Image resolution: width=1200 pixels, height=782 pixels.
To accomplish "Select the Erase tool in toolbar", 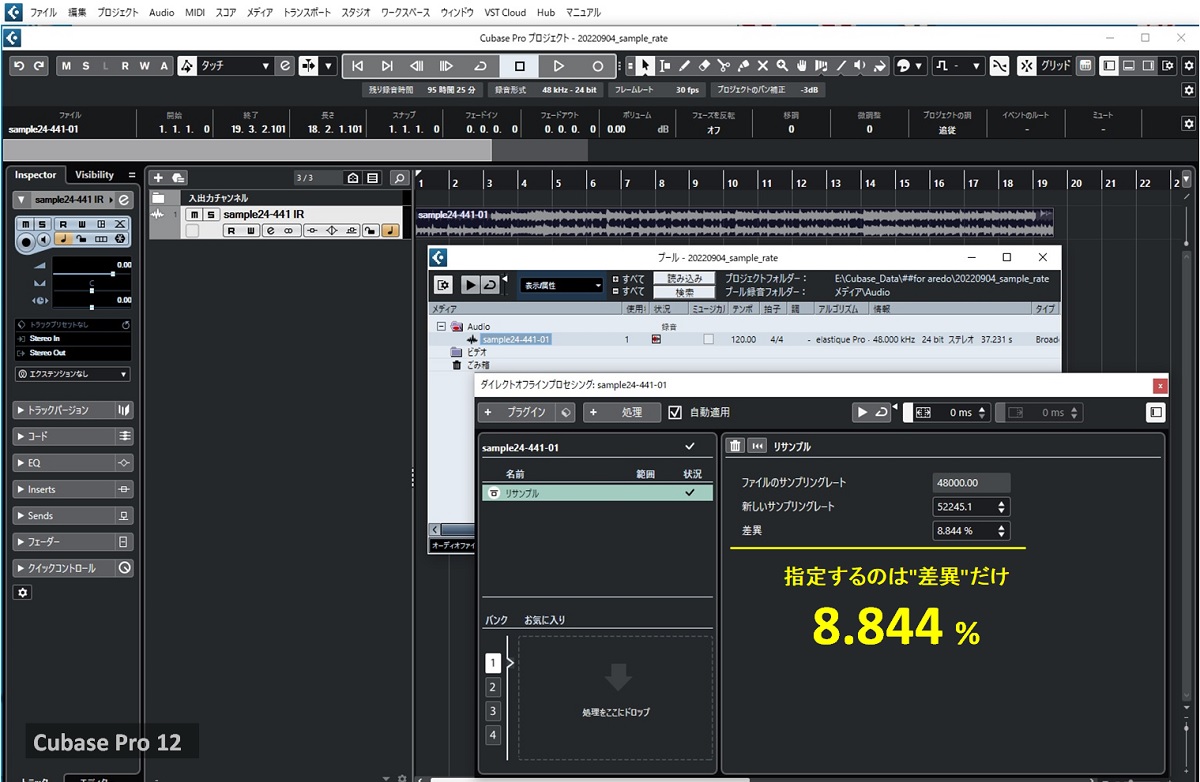I will [x=704, y=66].
